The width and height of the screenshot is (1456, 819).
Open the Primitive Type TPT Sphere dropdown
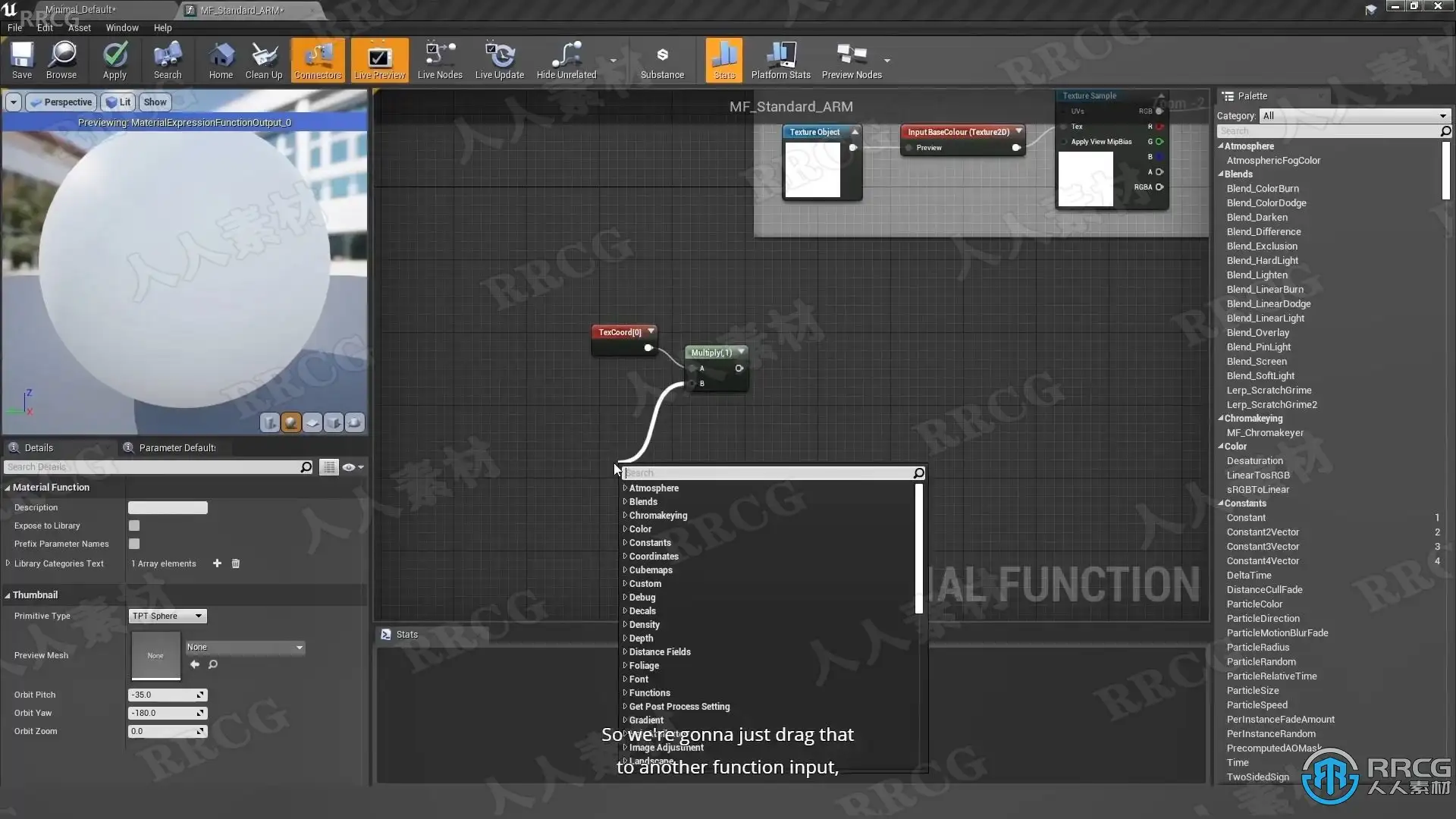(x=167, y=616)
